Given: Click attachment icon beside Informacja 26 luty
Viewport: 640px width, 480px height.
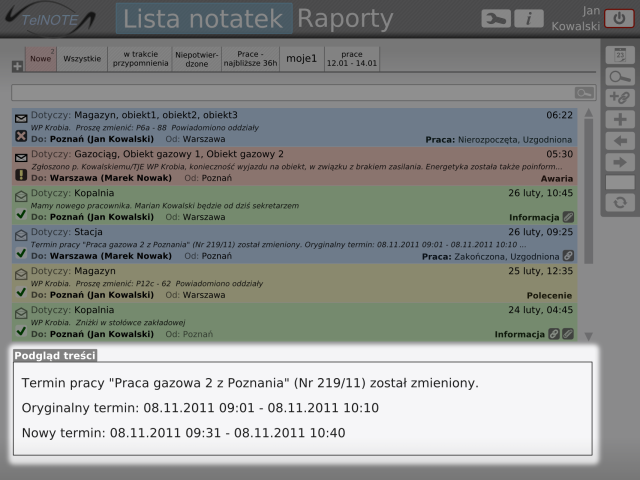Looking at the screenshot, I should tap(568, 217).
